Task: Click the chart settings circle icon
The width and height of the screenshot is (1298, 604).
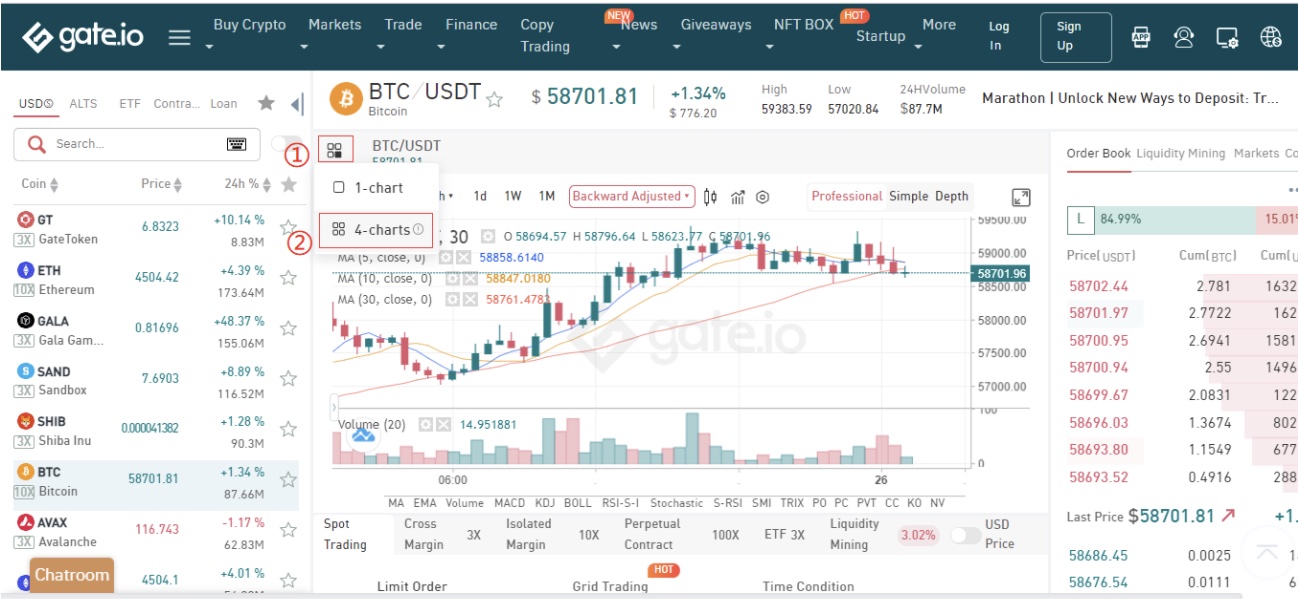Action: [x=762, y=197]
